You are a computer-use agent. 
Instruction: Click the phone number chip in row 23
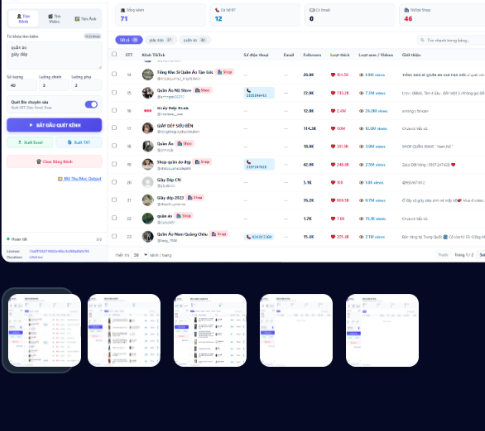tap(259, 237)
